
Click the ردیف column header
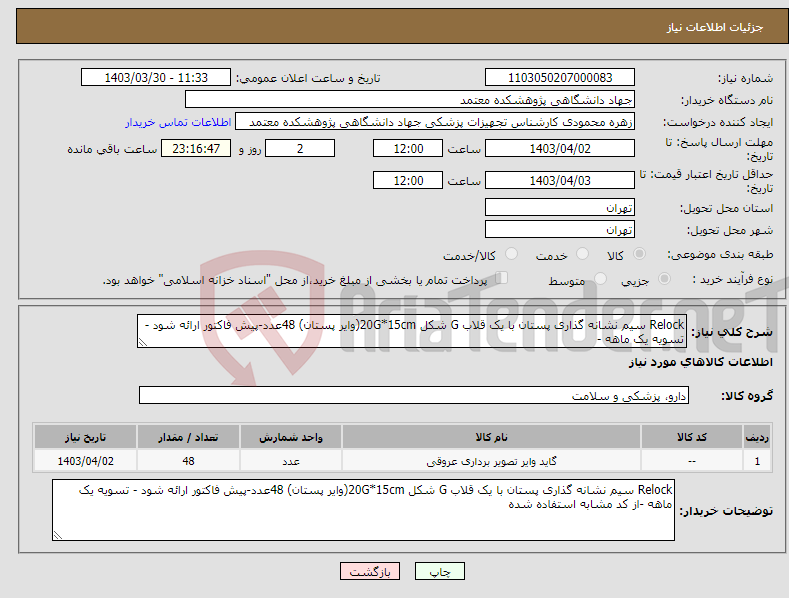[757, 437]
